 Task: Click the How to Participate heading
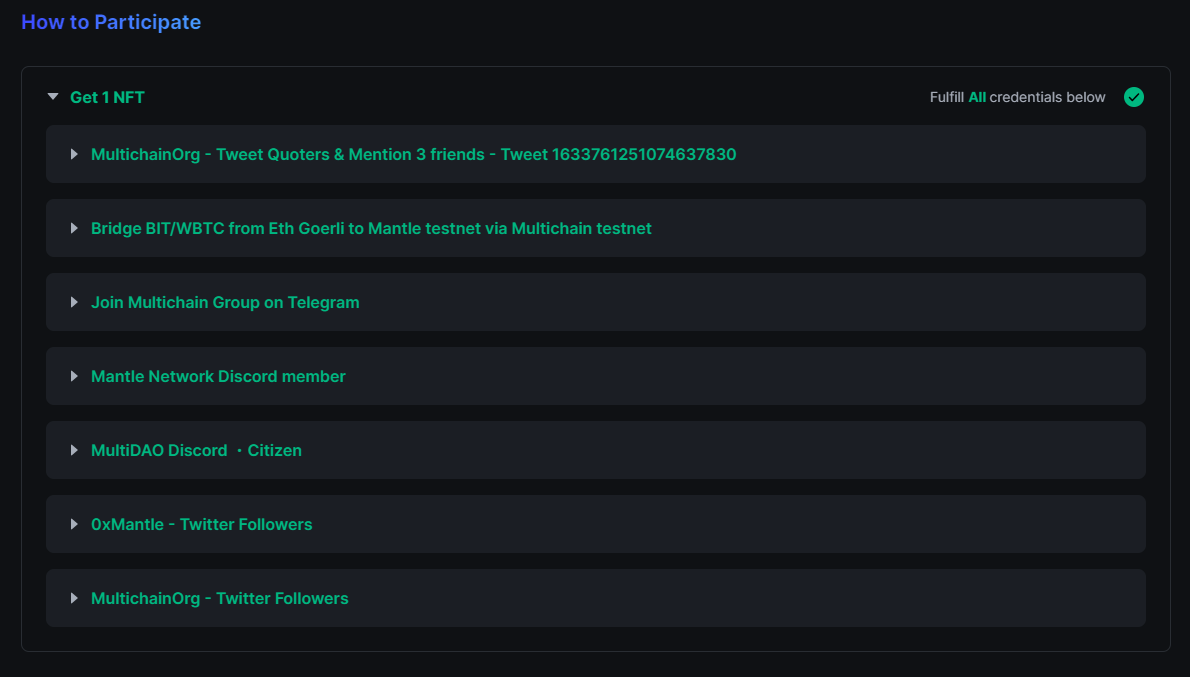111,22
